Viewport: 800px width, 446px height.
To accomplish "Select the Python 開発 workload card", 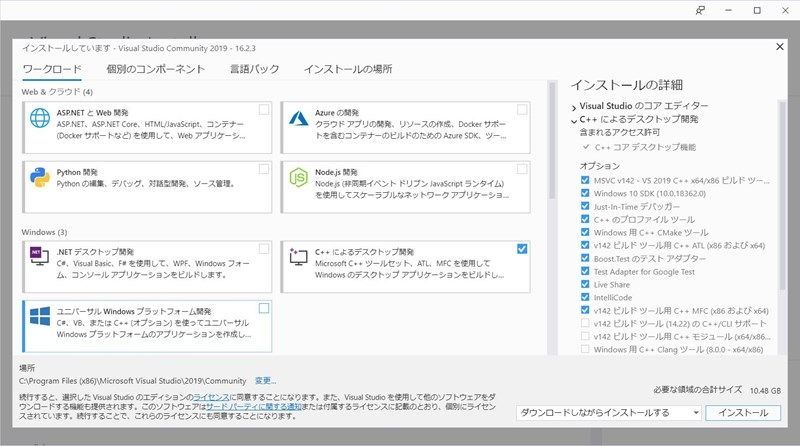I will pos(147,187).
